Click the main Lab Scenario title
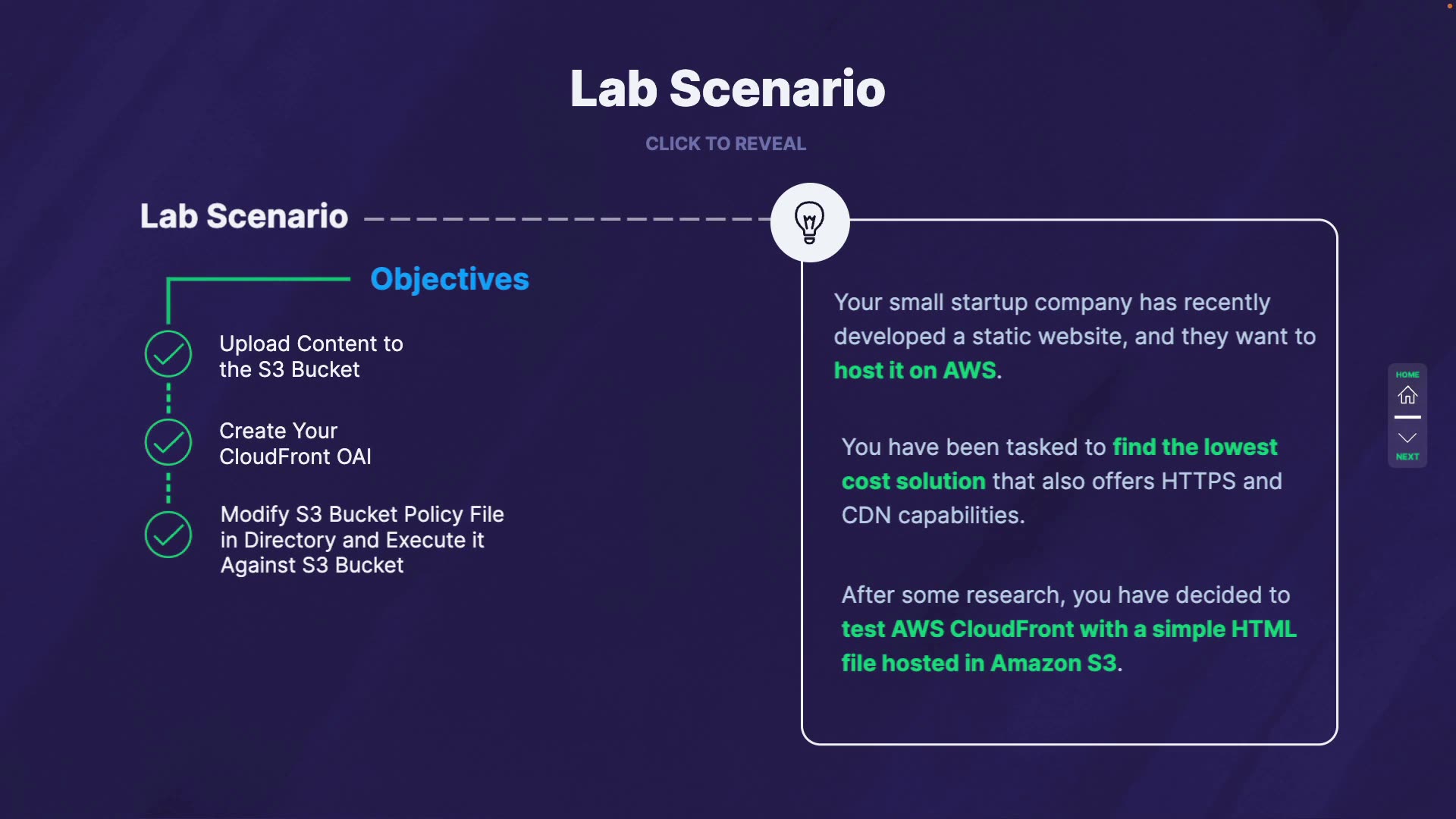 (727, 89)
